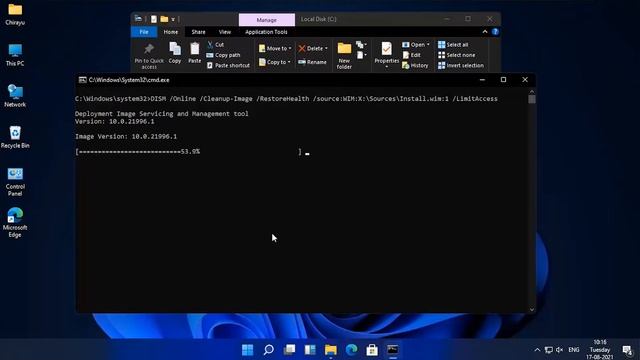Click the cmd vertical scrollbar thumb
640x360 pixels.
point(531,99)
